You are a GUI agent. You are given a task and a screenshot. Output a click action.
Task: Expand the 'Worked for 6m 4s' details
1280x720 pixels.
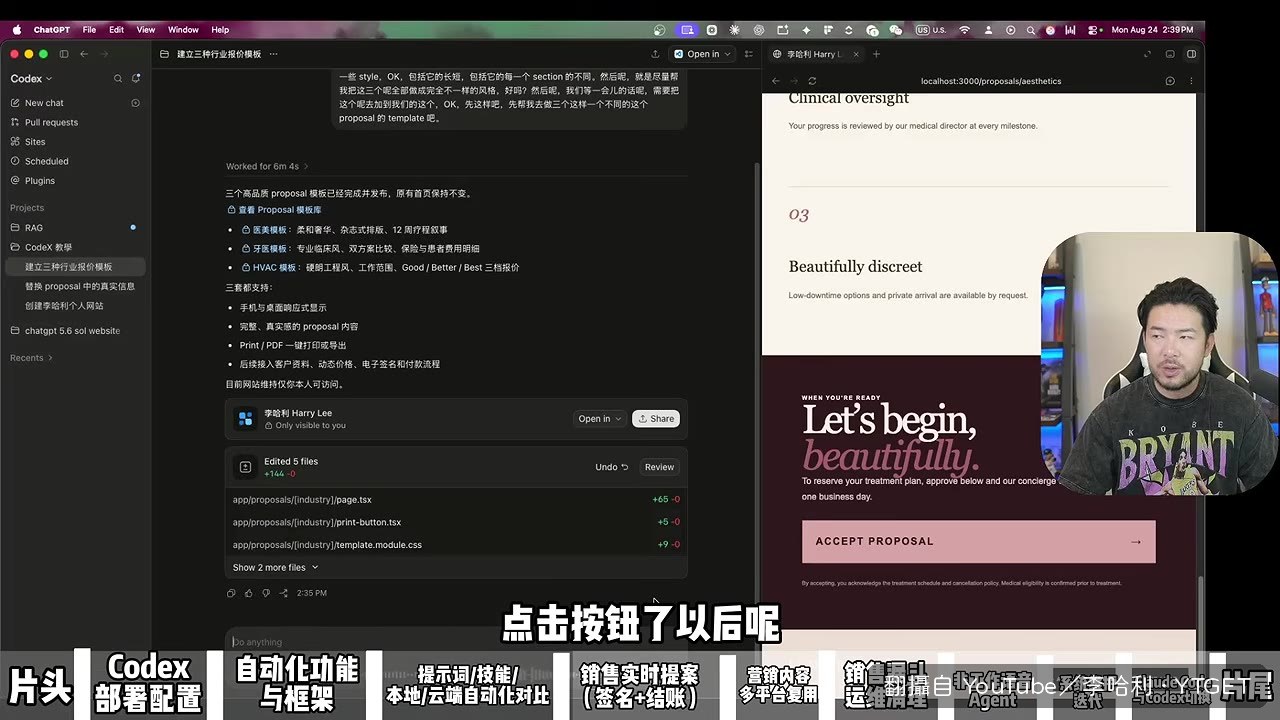tap(266, 166)
